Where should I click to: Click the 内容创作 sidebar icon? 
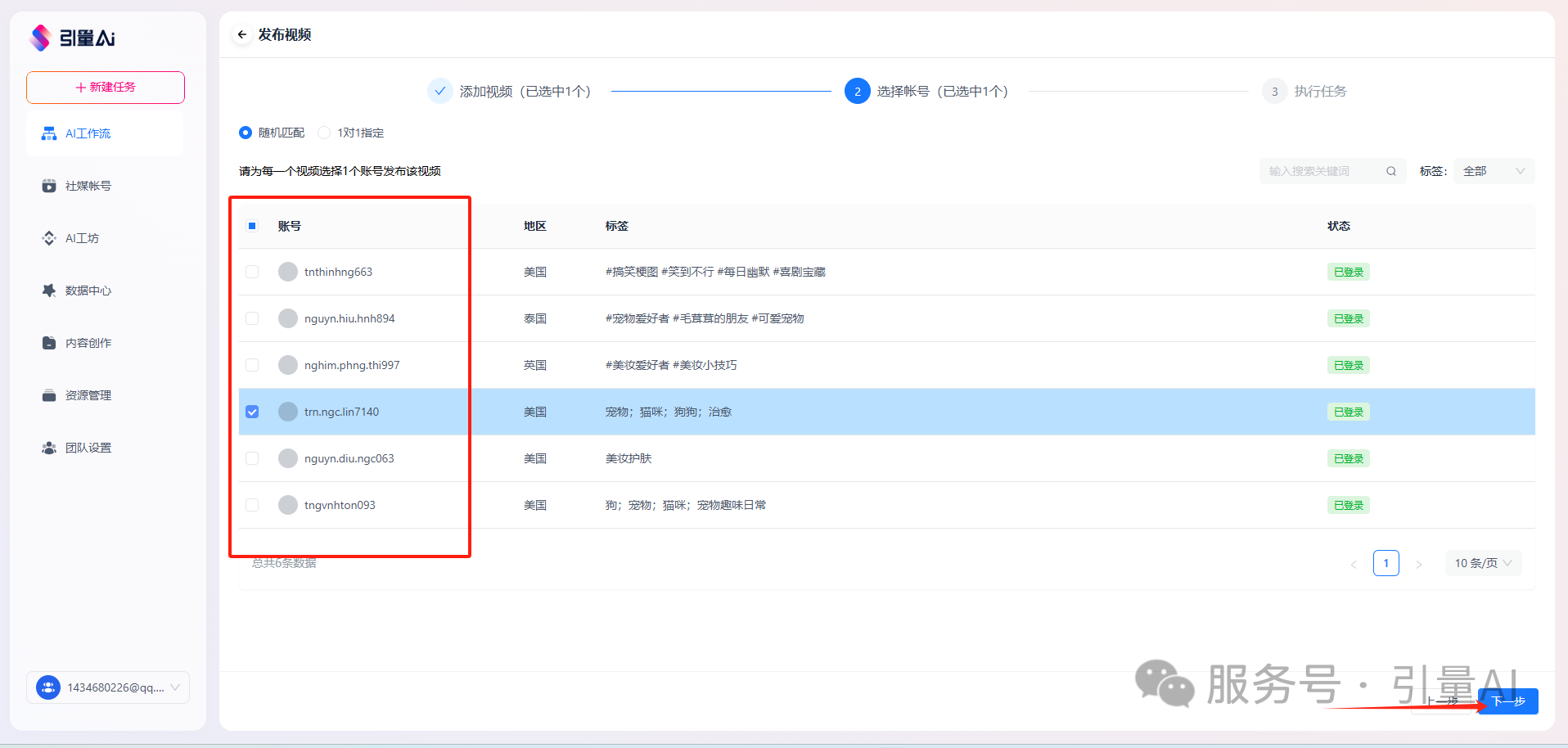click(x=49, y=343)
